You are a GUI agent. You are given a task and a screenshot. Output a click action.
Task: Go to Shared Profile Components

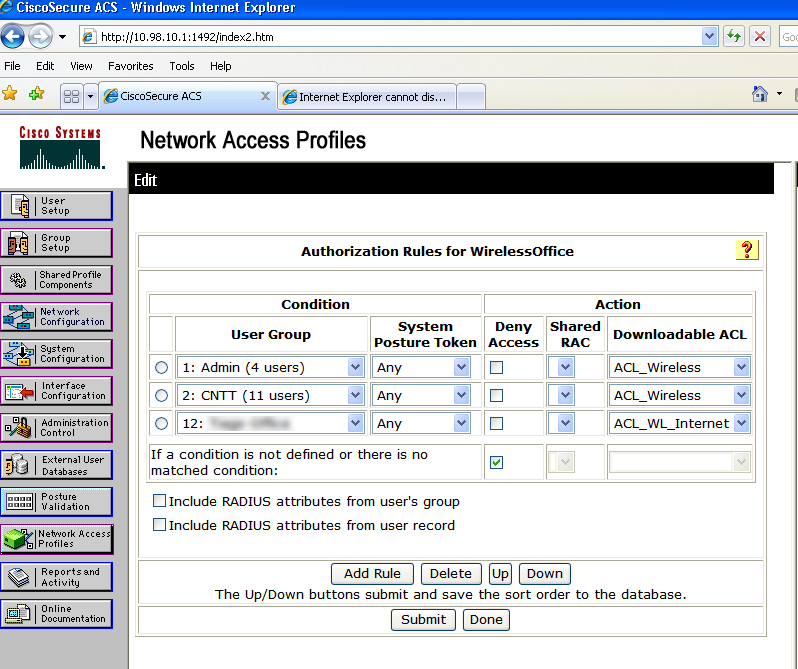click(x=56, y=280)
